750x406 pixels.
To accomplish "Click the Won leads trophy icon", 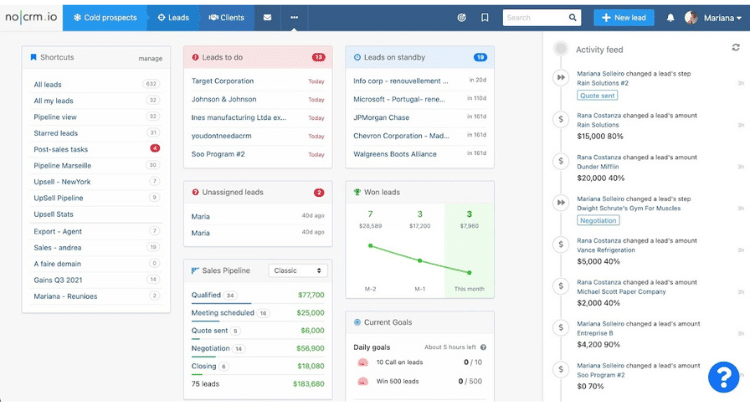I will (x=357, y=192).
